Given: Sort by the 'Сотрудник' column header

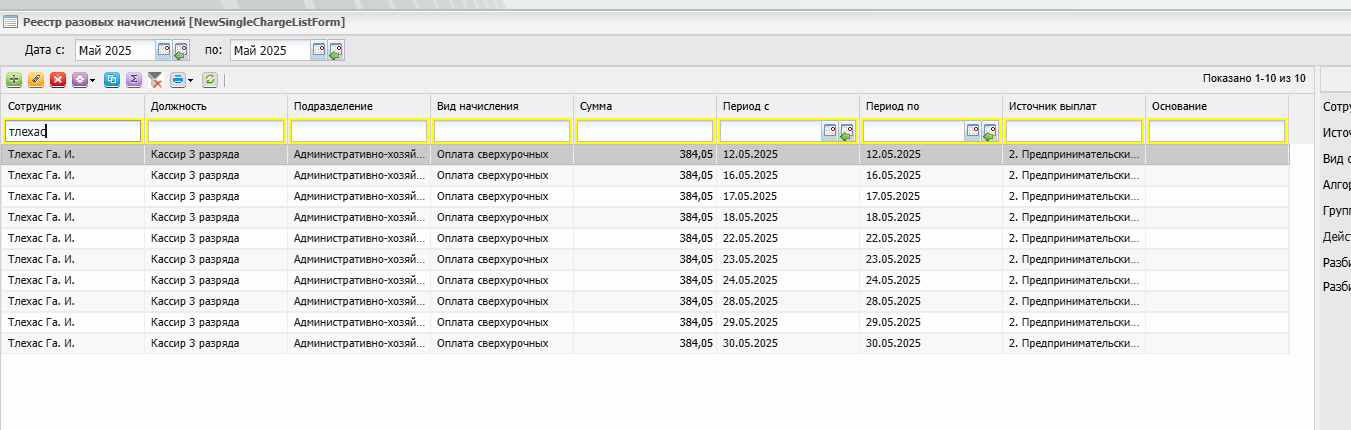Looking at the screenshot, I should coord(73,106).
